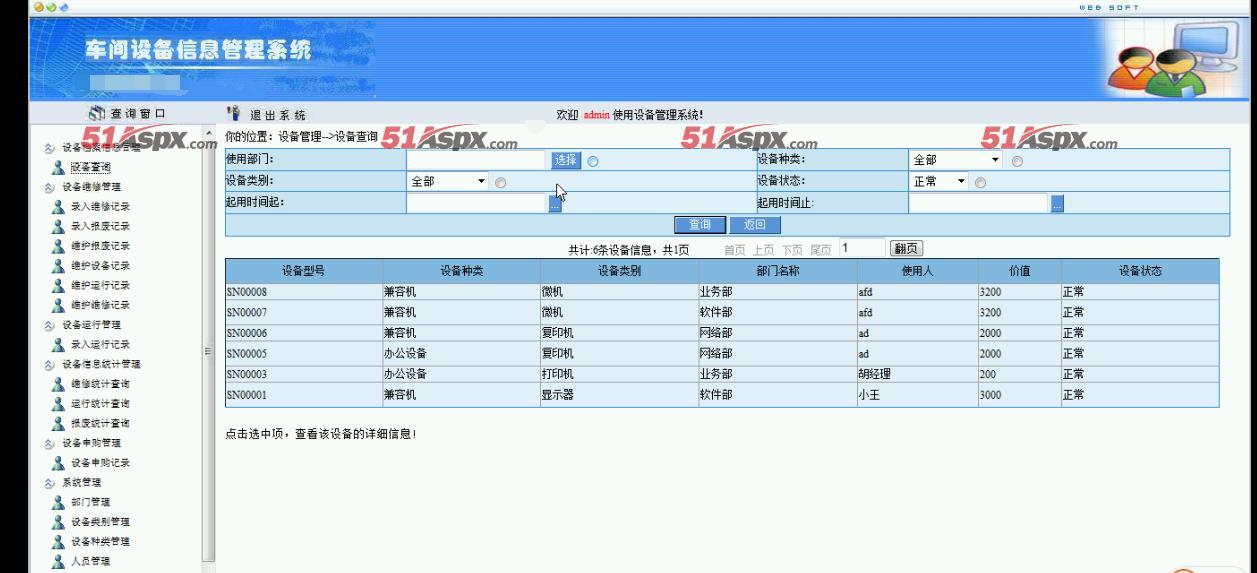Select the radio button beside 设备类别 dropdown
Screen dimensions: 1257x573
pyautogui.click(x=500, y=182)
